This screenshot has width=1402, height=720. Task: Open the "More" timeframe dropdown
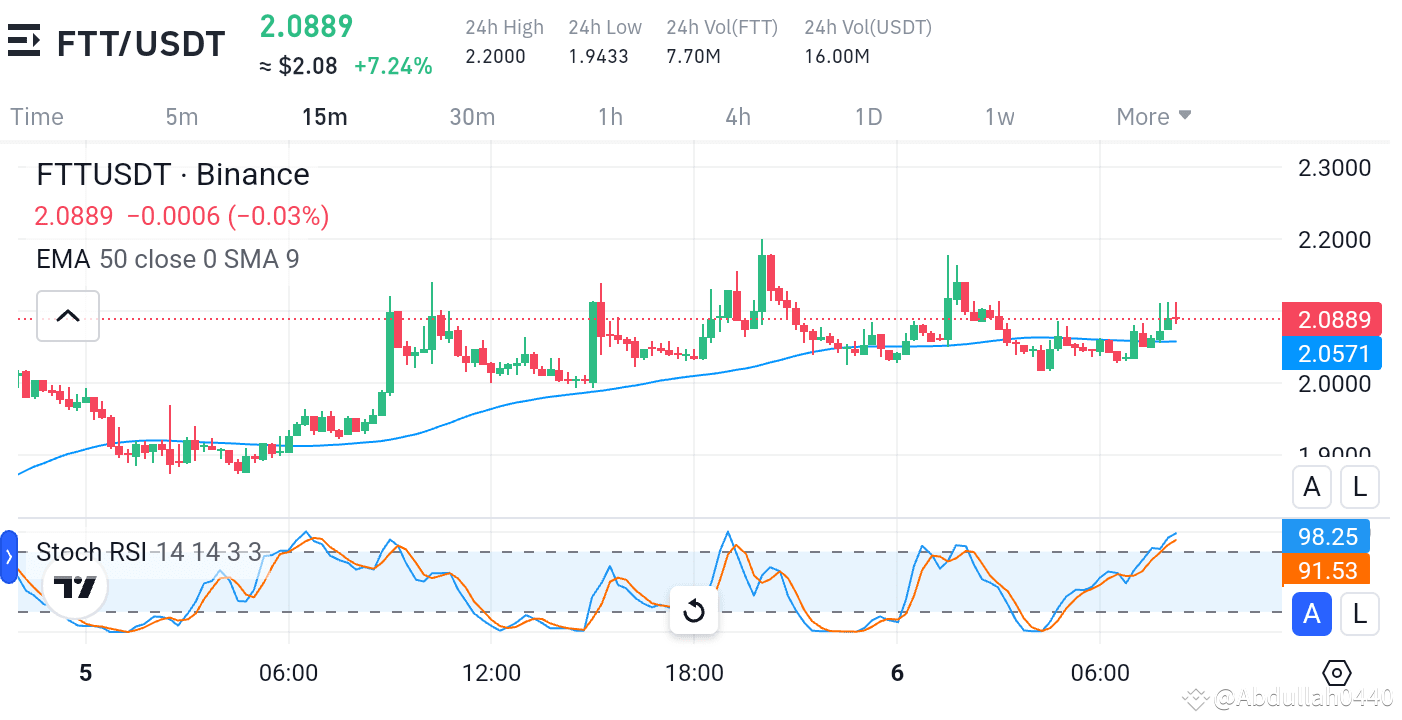pos(1154,116)
